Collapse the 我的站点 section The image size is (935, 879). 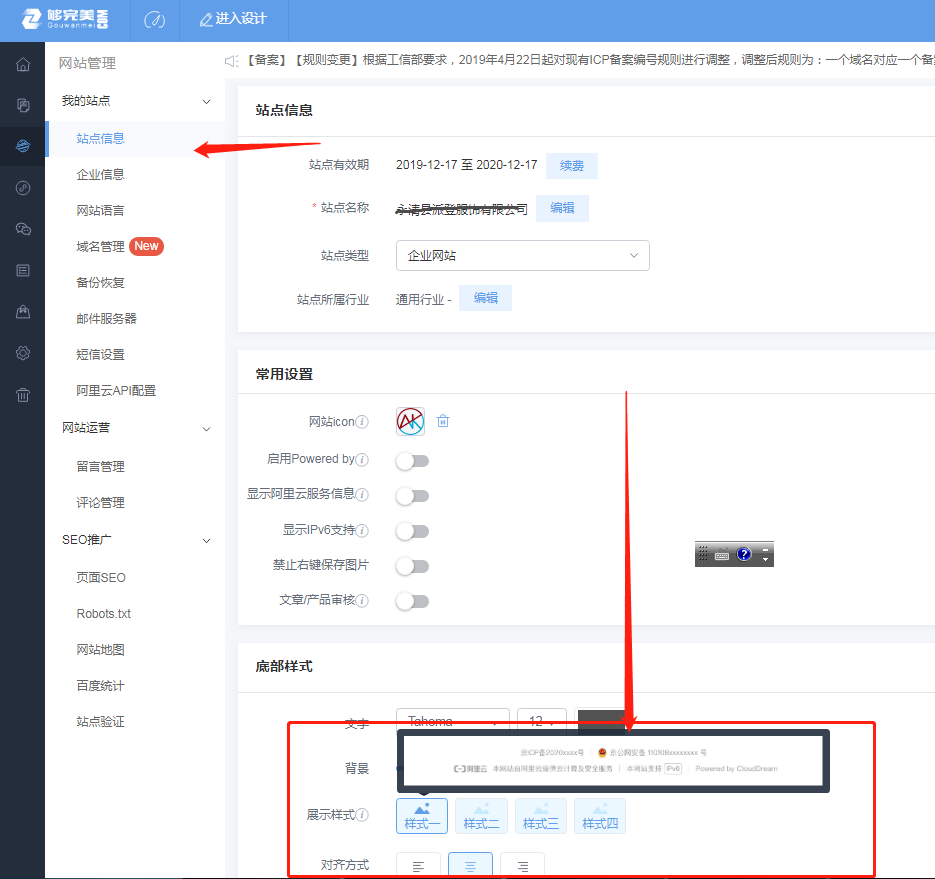tap(206, 101)
